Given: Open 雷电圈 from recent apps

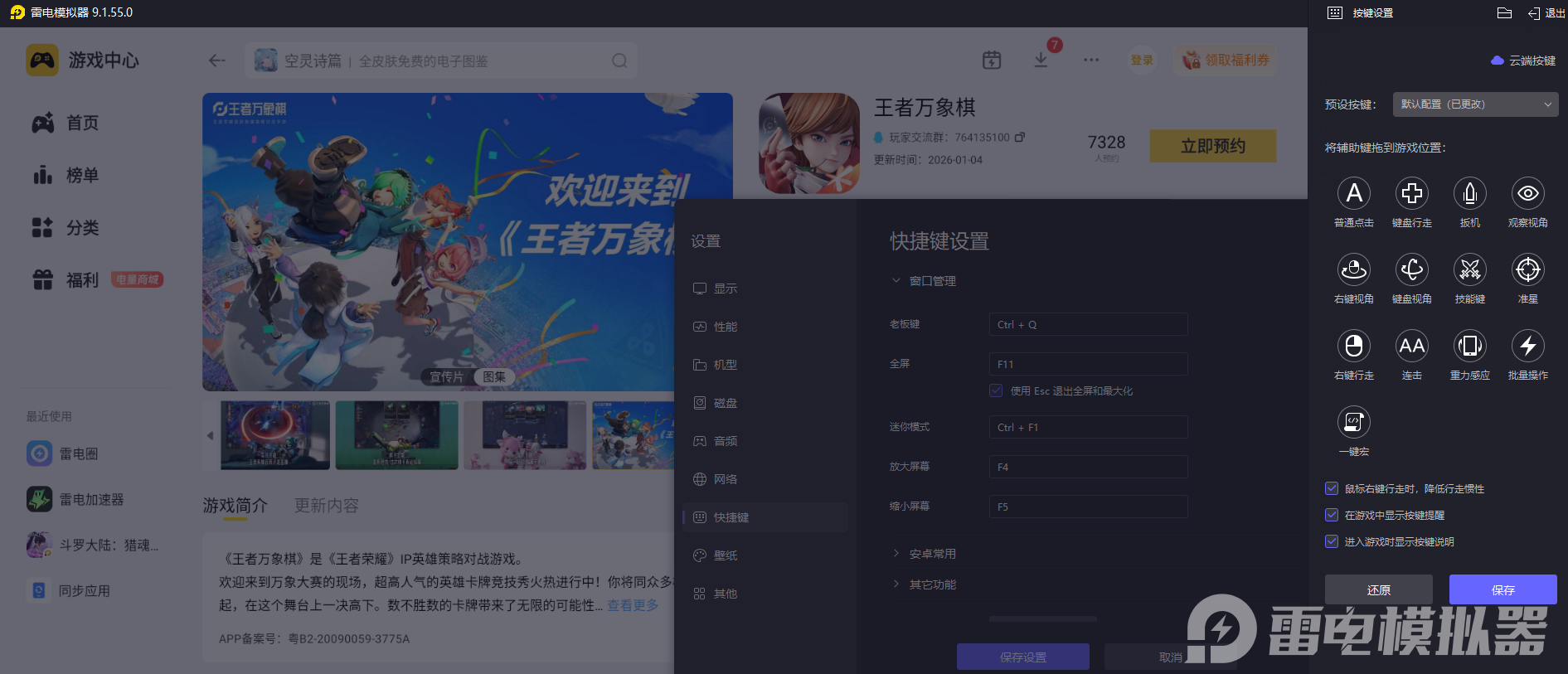Looking at the screenshot, I should 62,453.
